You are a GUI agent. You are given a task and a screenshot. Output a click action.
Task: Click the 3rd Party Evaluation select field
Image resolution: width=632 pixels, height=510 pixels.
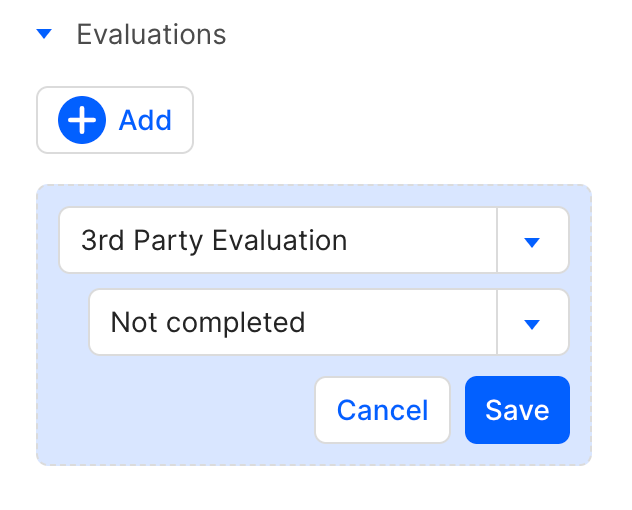(x=278, y=241)
